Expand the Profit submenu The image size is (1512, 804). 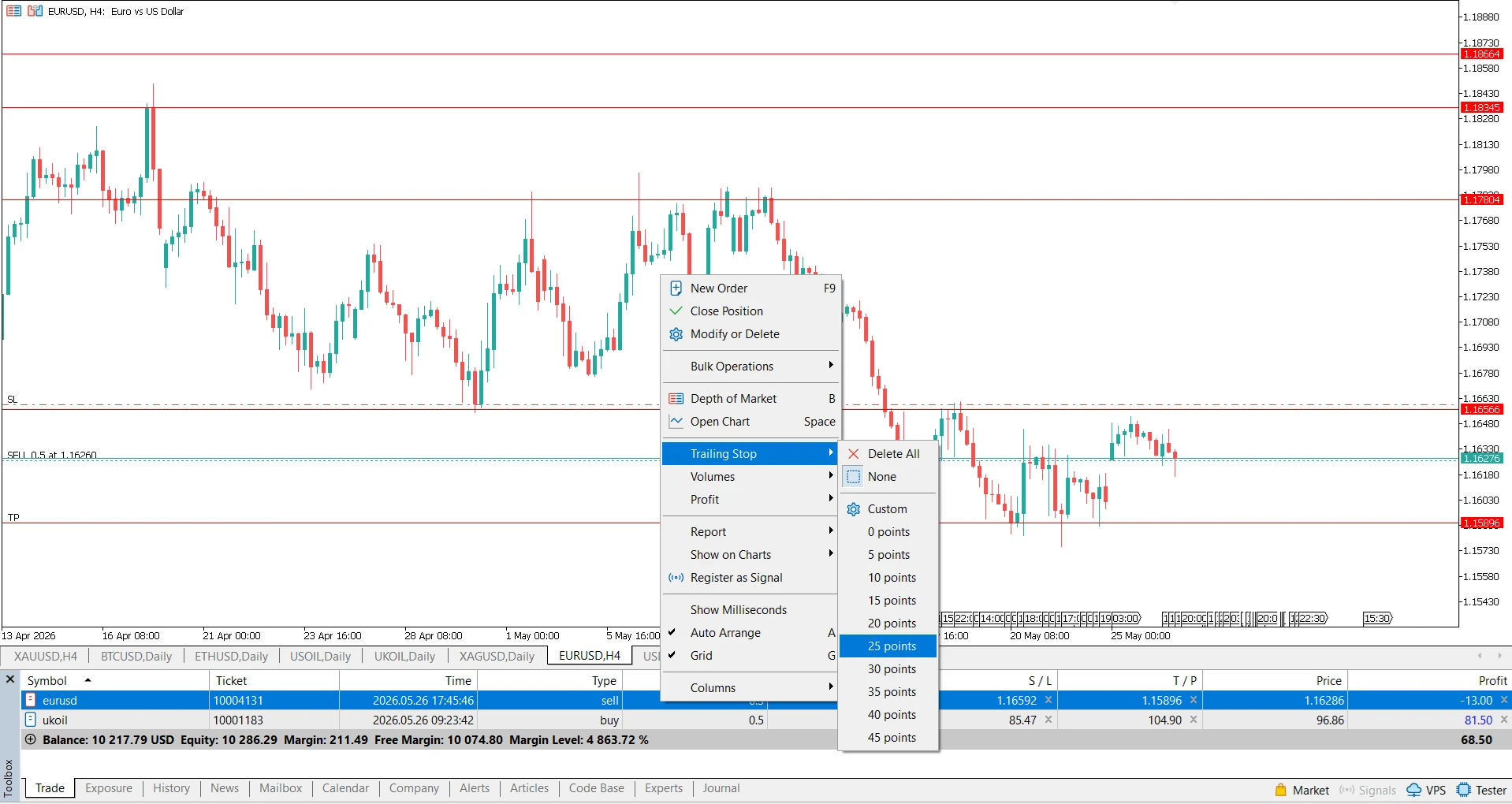coord(750,500)
